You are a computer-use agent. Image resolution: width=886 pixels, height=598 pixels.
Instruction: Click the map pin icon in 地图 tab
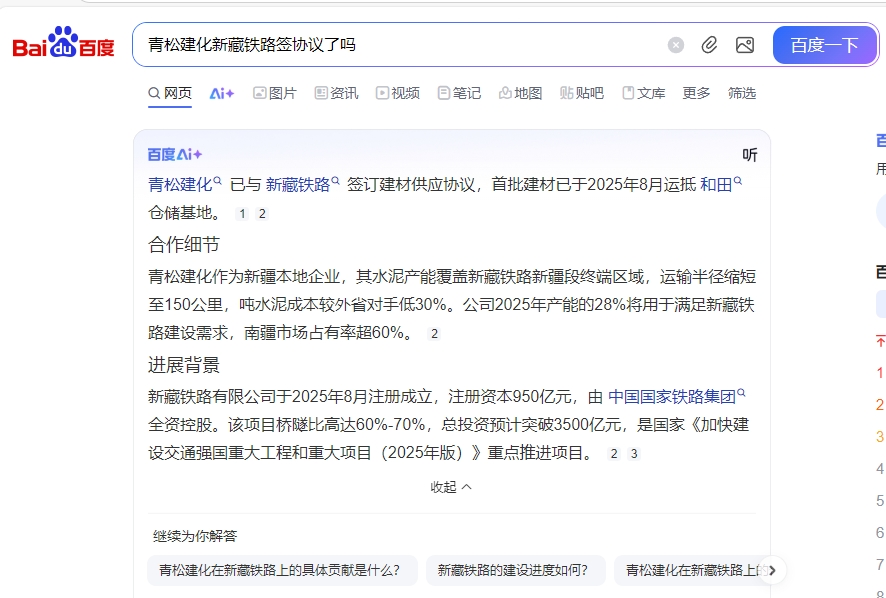pos(505,93)
